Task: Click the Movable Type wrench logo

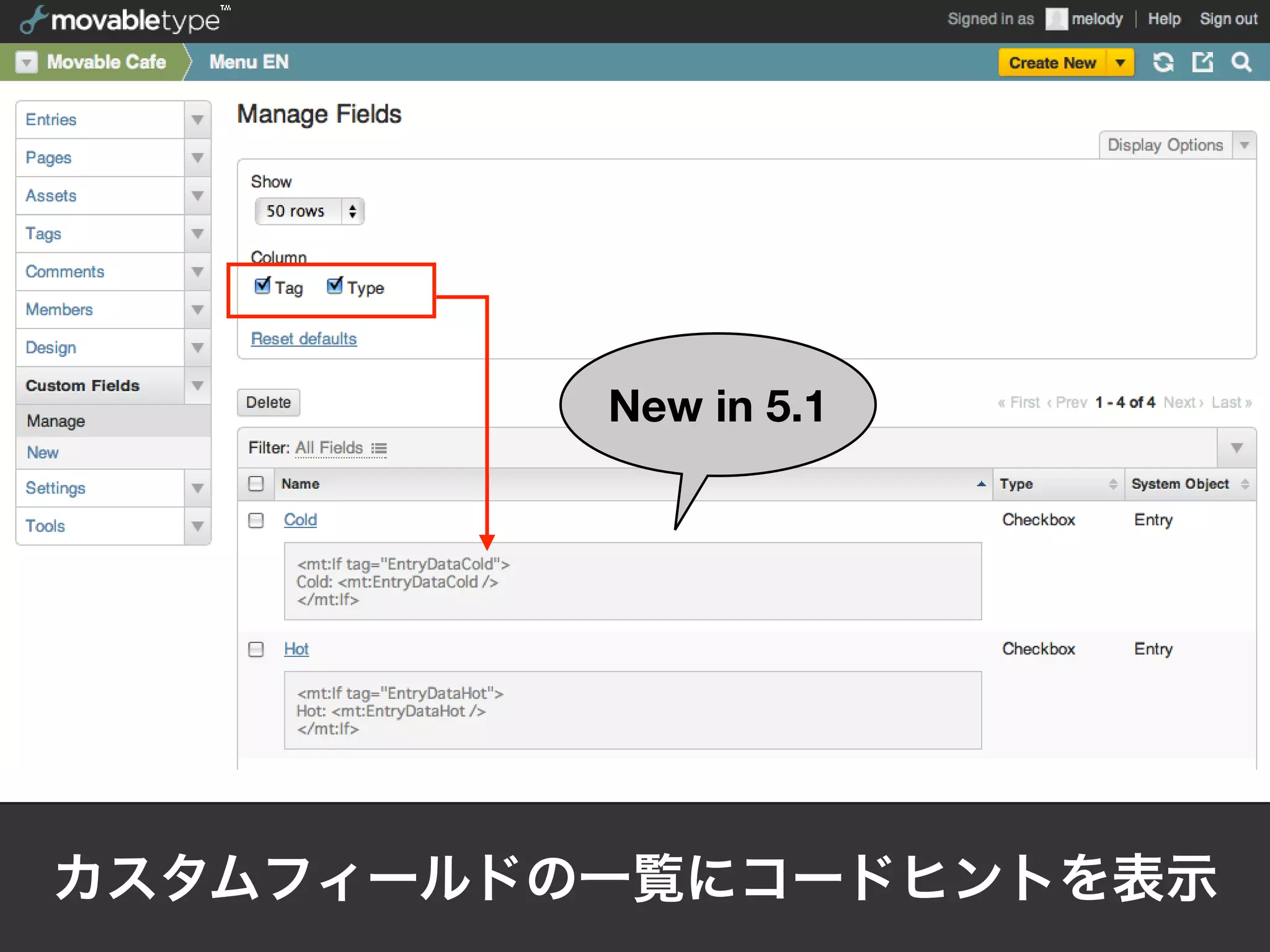Action: pos(33,20)
